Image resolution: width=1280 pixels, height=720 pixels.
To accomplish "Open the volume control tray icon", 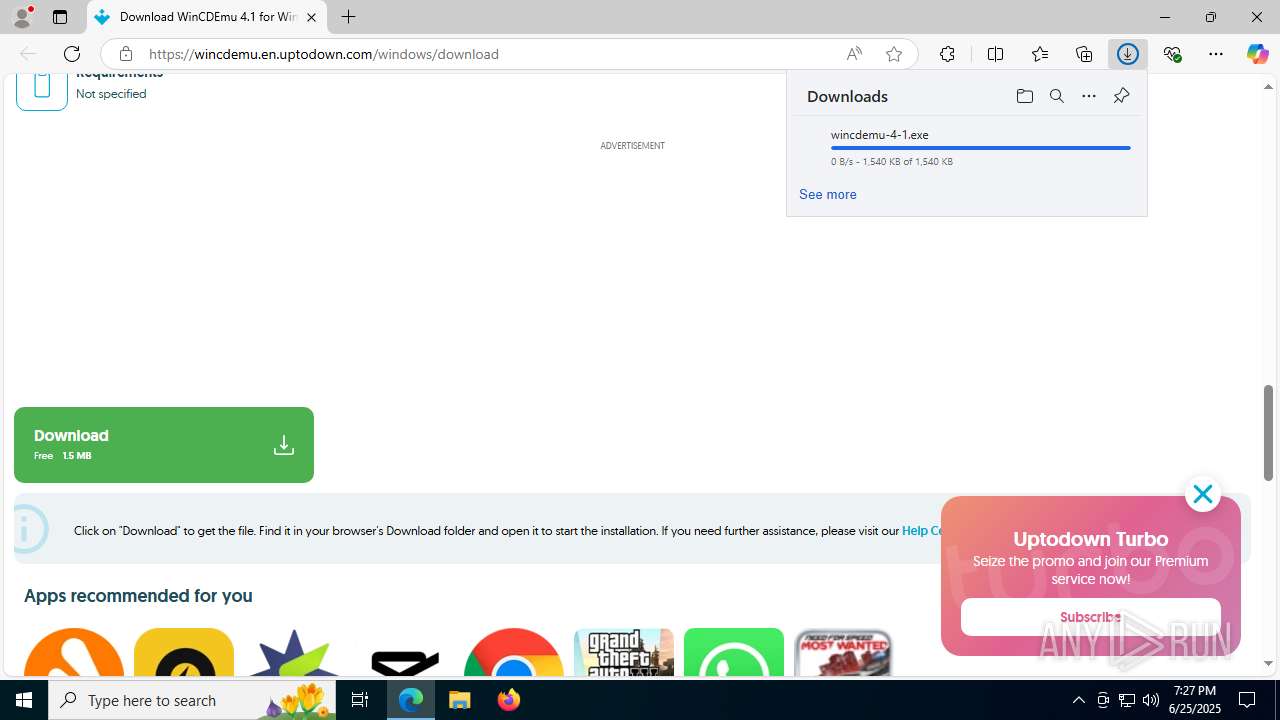I will pyautogui.click(x=1151, y=700).
